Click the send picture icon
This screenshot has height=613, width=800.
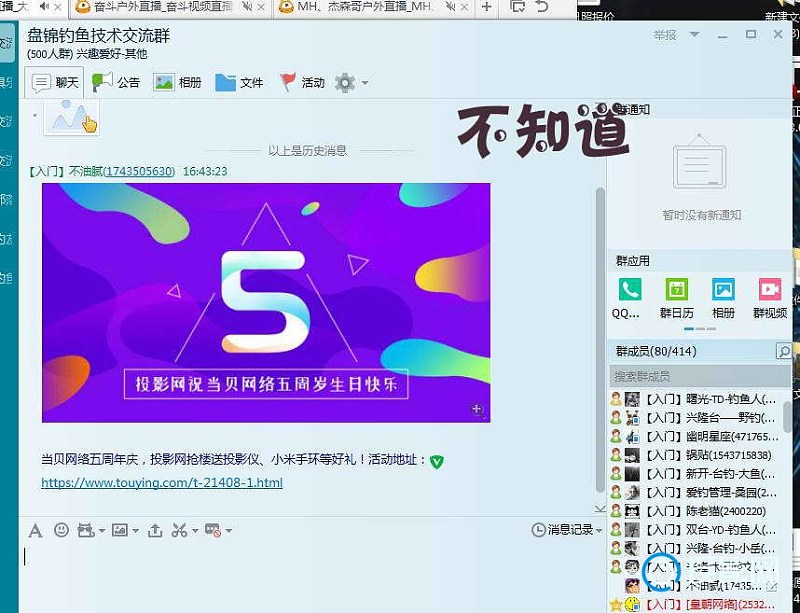pos(120,530)
